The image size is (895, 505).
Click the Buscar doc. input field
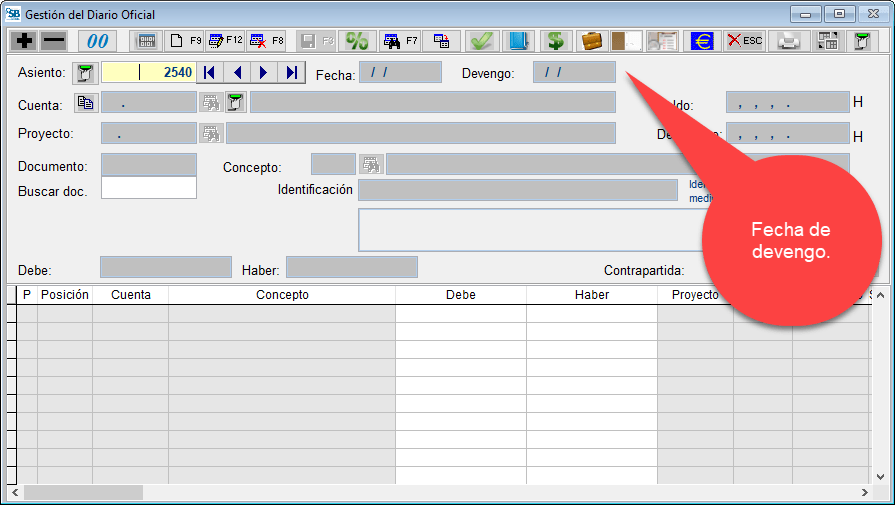tap(149, 188)
